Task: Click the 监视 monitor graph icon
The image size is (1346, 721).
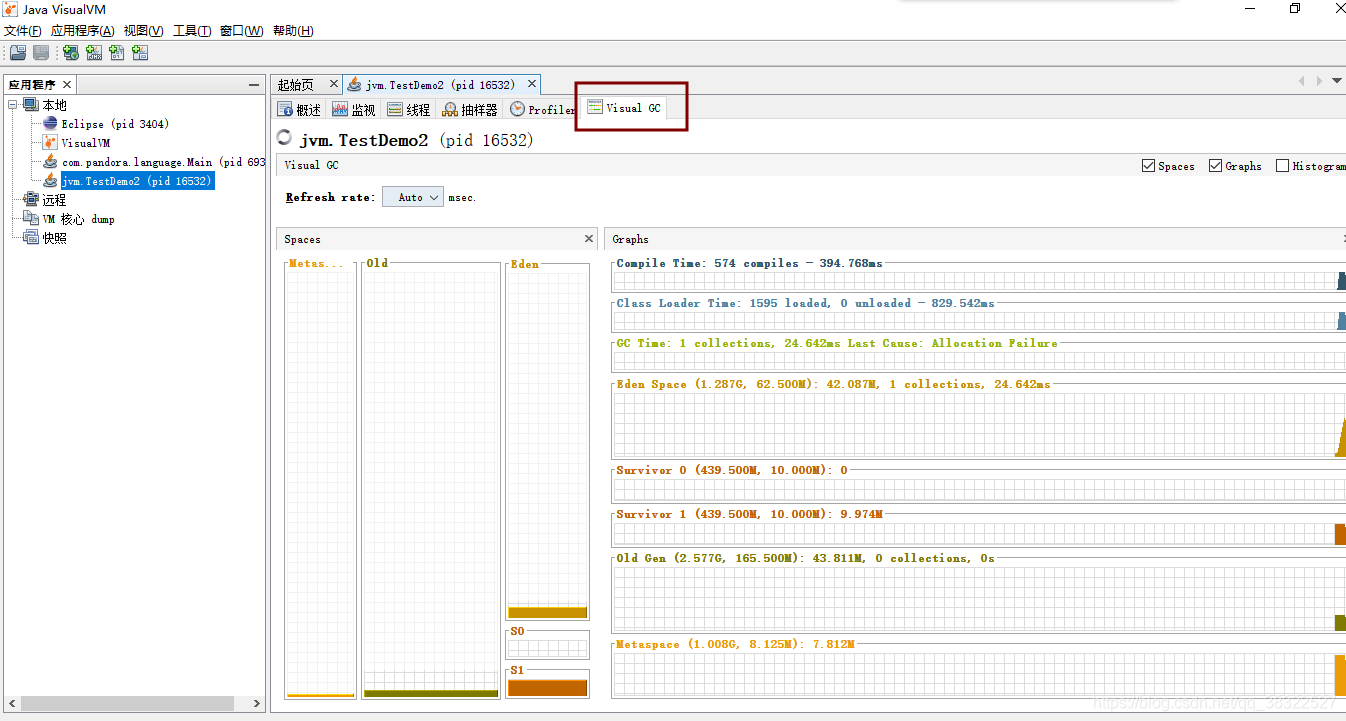Action: tap(340, 110)
